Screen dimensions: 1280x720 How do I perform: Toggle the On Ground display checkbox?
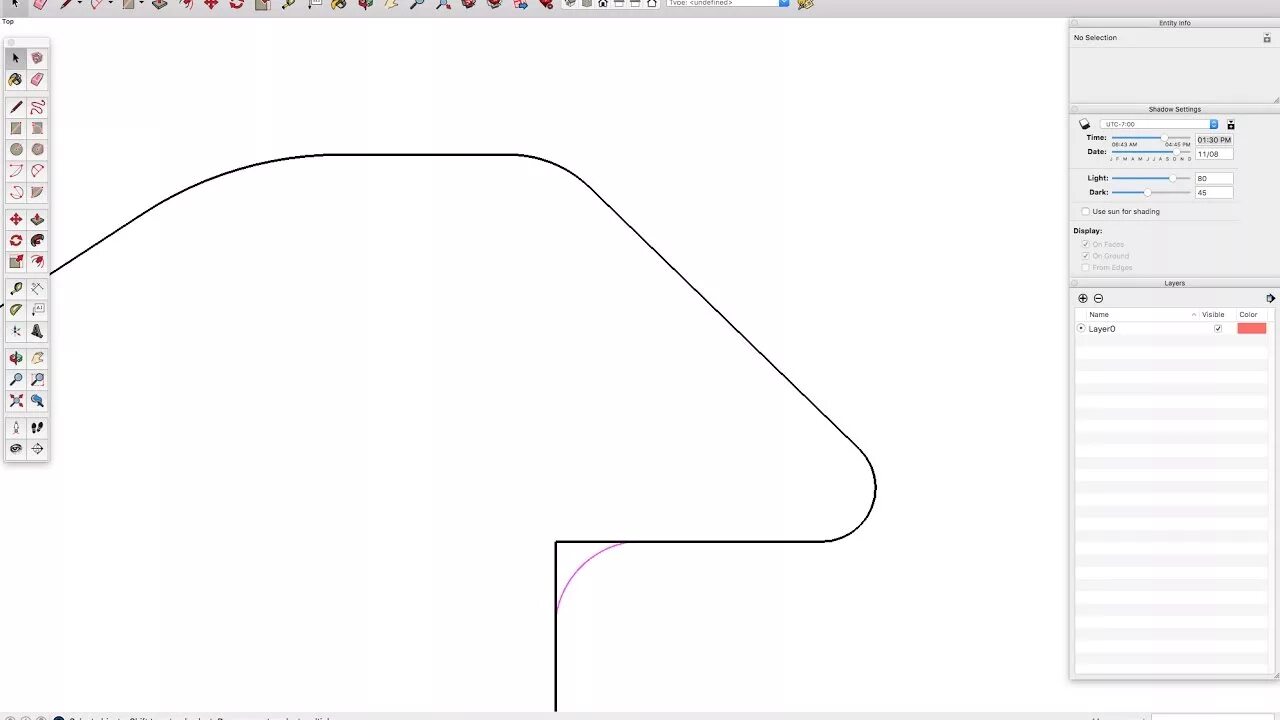[1086, 256]
